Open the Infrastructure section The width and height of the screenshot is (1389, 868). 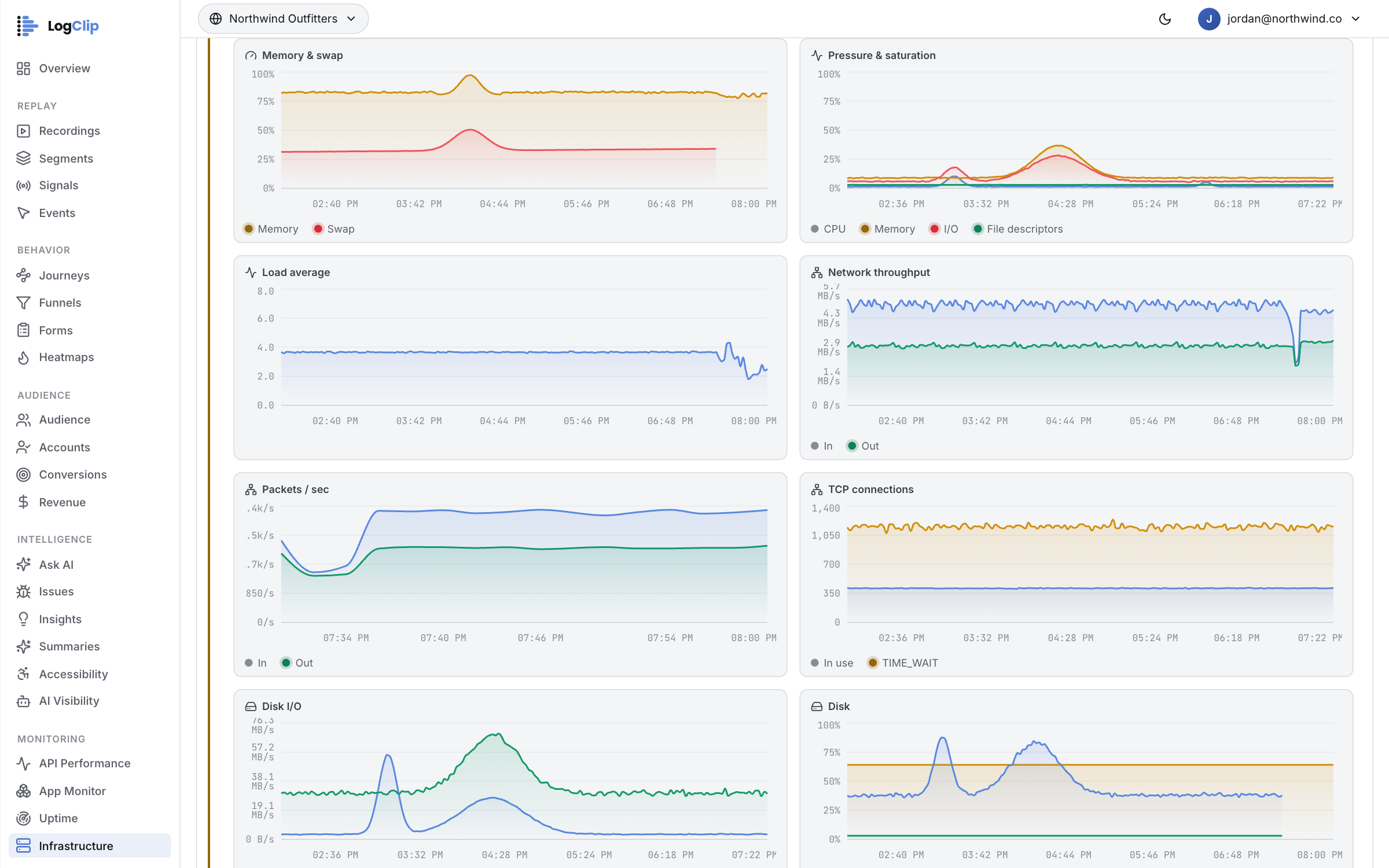tap(90, 846)
